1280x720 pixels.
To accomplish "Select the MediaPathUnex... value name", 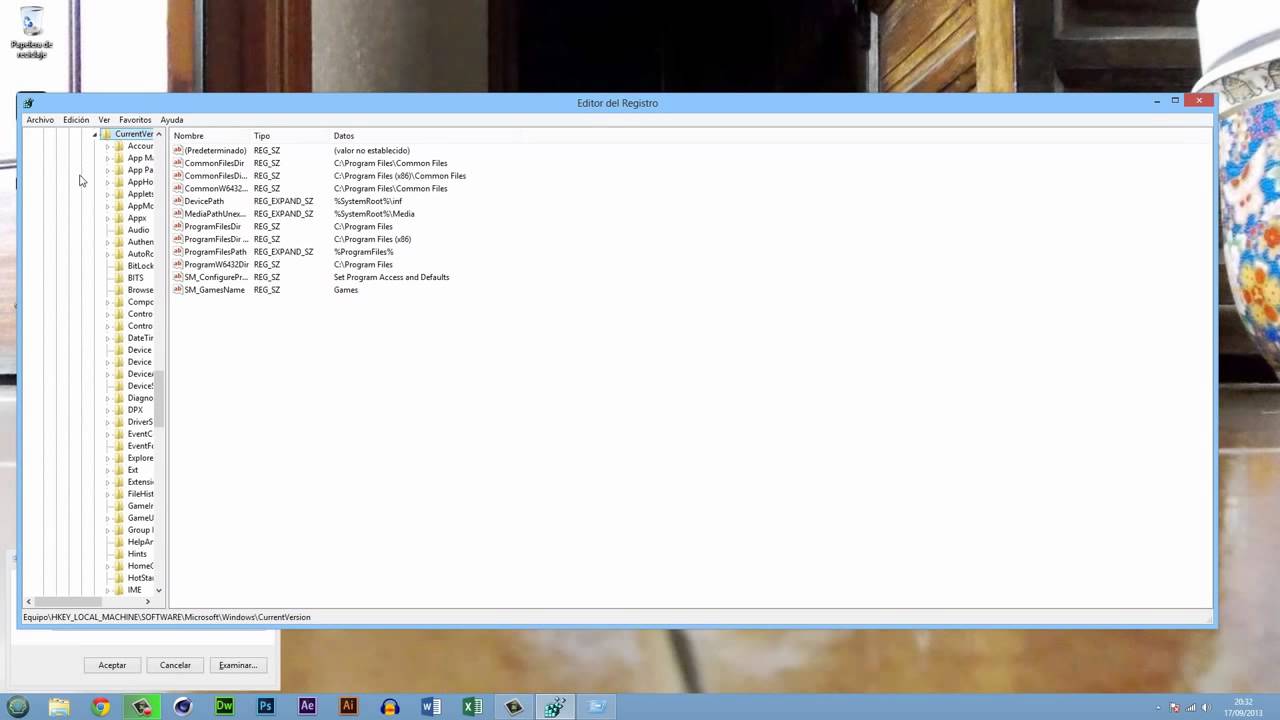I will (215, 214).
